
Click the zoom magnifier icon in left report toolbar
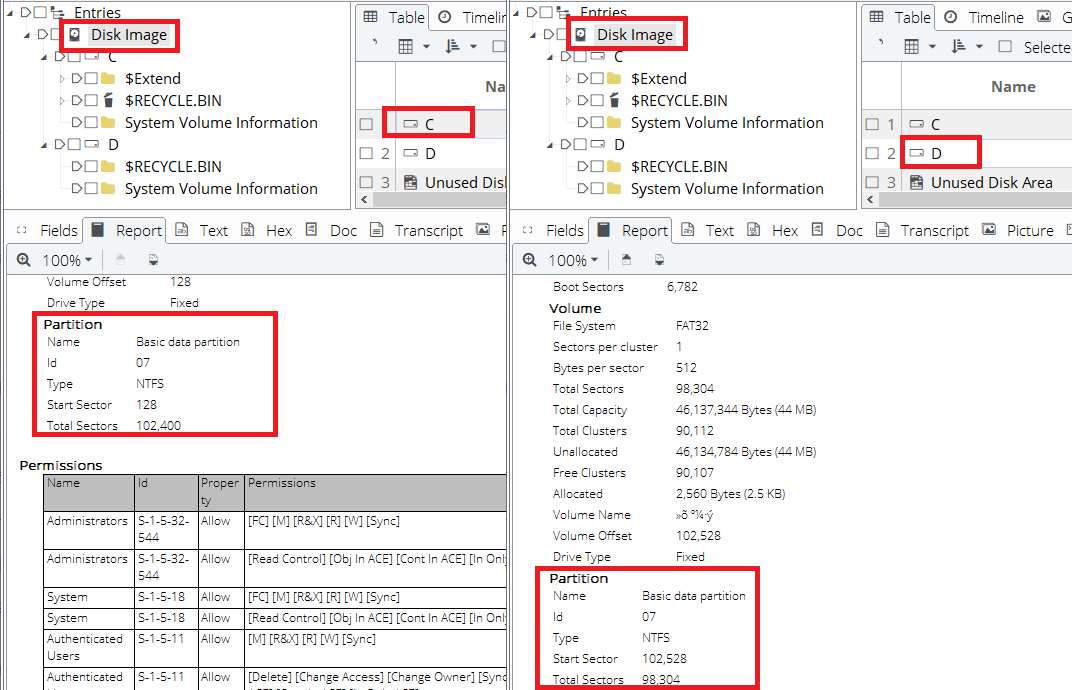coord(25,260)
